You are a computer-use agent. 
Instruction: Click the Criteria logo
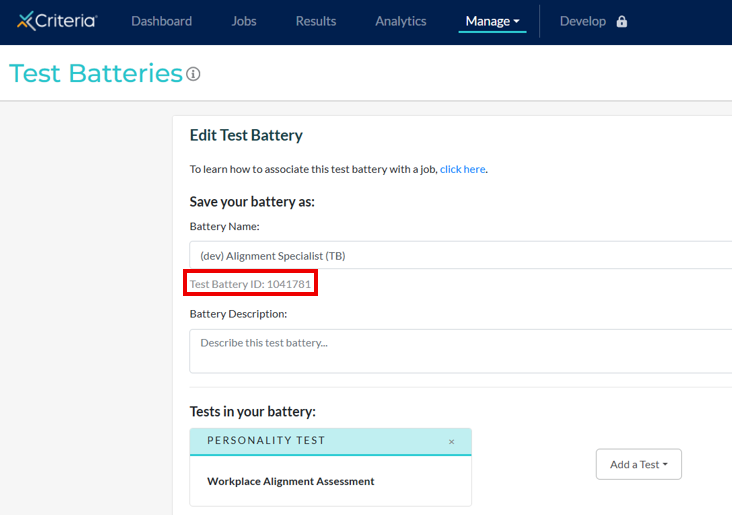pyautogui.click(x=56, y=21)
